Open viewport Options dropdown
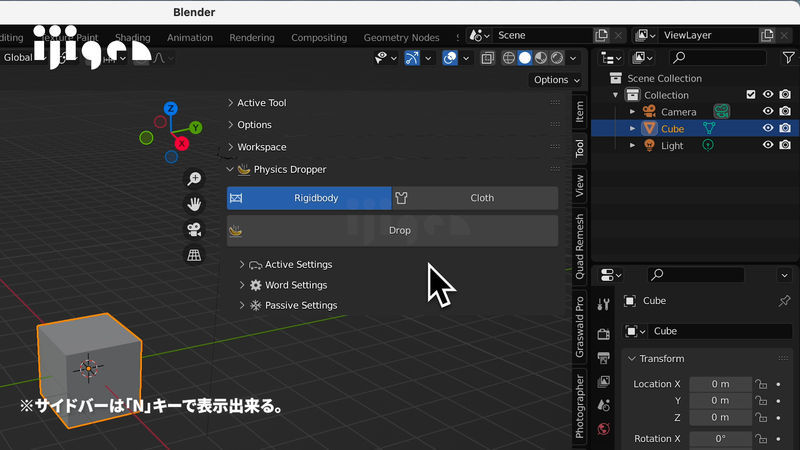Image resolution: width=800 pixels, height=450 pixels. click(x=556, y=80)
